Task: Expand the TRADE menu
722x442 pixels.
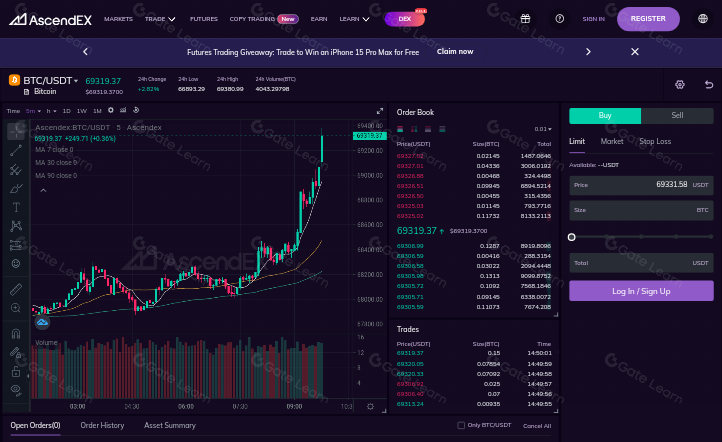Action: (160, 19)
